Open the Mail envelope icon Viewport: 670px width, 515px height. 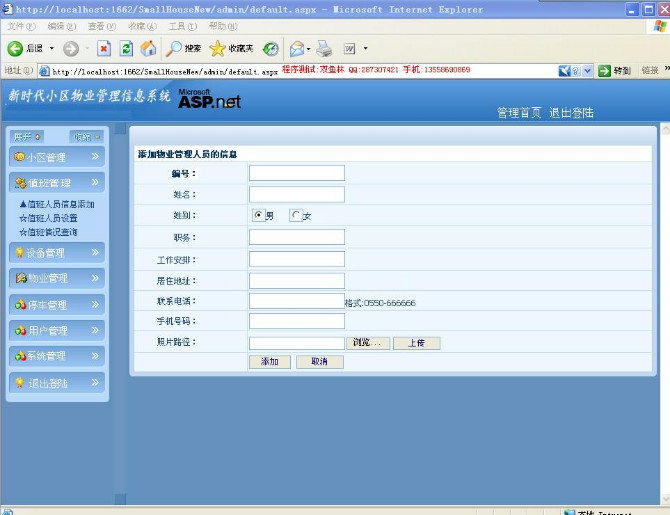(x=297, y=49)
